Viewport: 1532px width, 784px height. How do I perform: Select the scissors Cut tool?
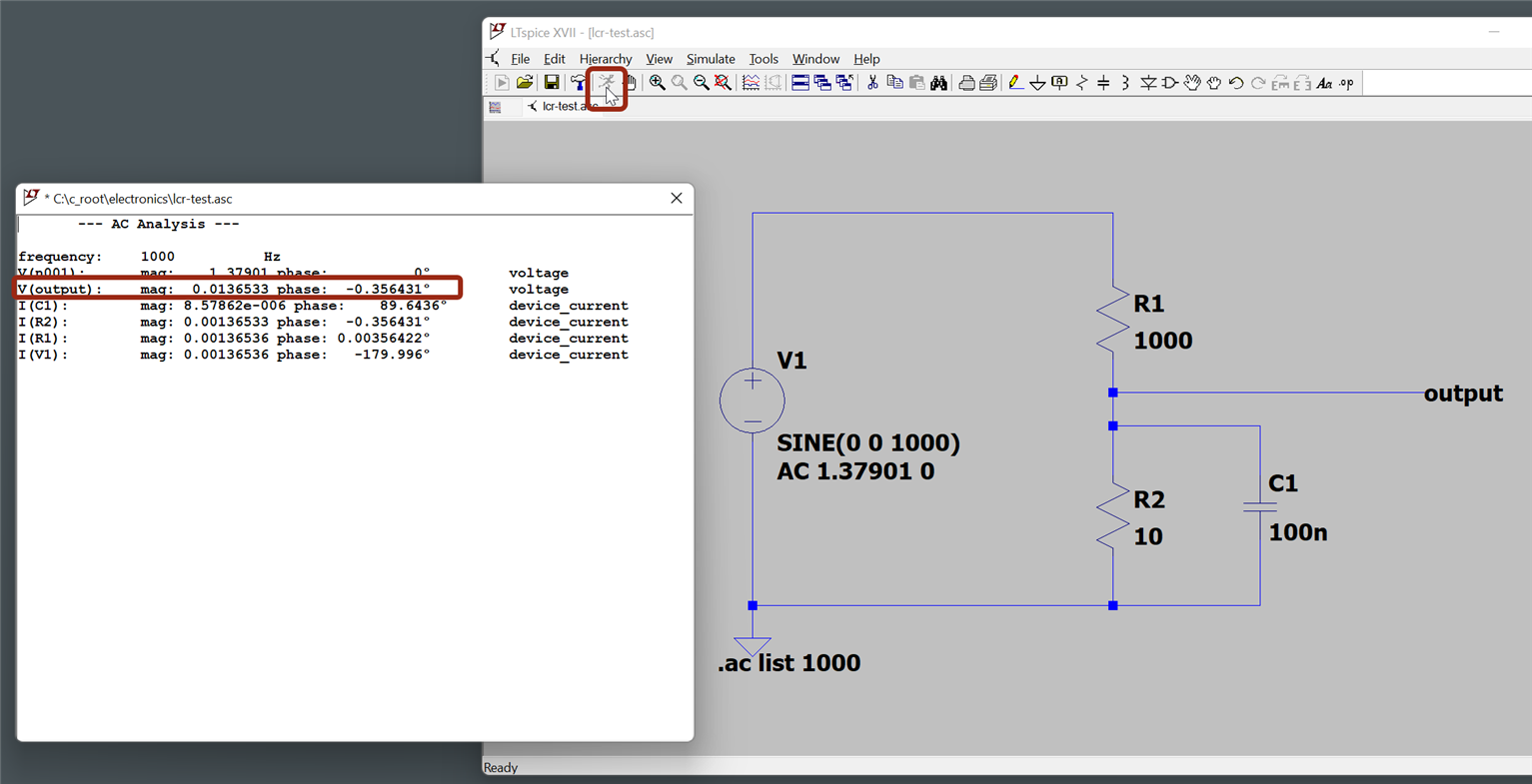[872, 83]
